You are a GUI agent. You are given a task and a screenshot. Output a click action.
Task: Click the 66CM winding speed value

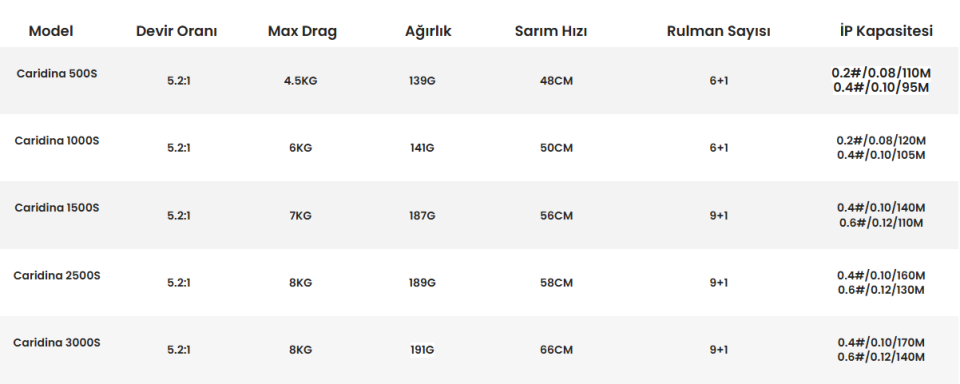click(x=557, y=350)
